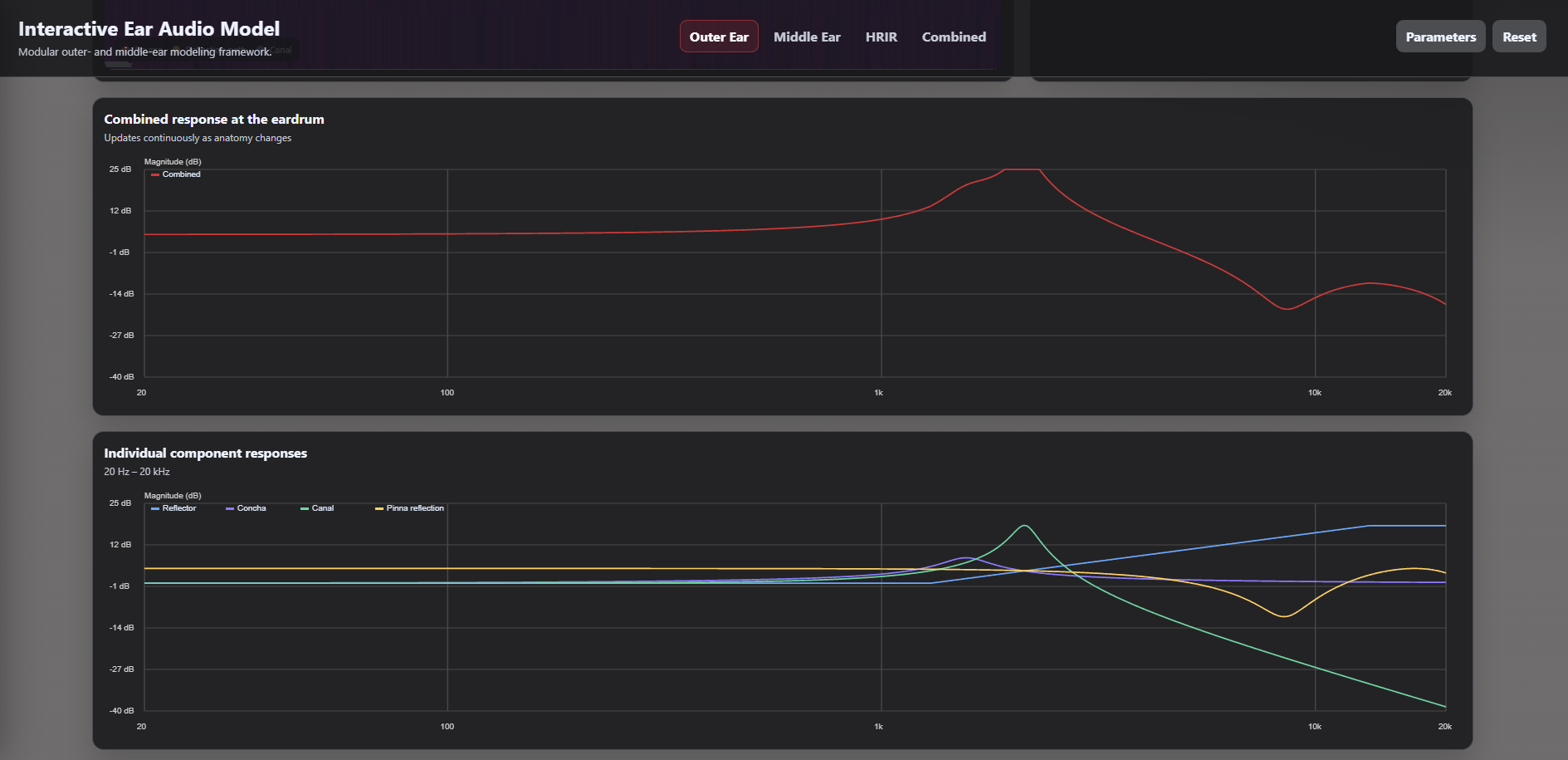1568x760 pixels.
Task: Click the Reset button
Action: pos(1519,37)
